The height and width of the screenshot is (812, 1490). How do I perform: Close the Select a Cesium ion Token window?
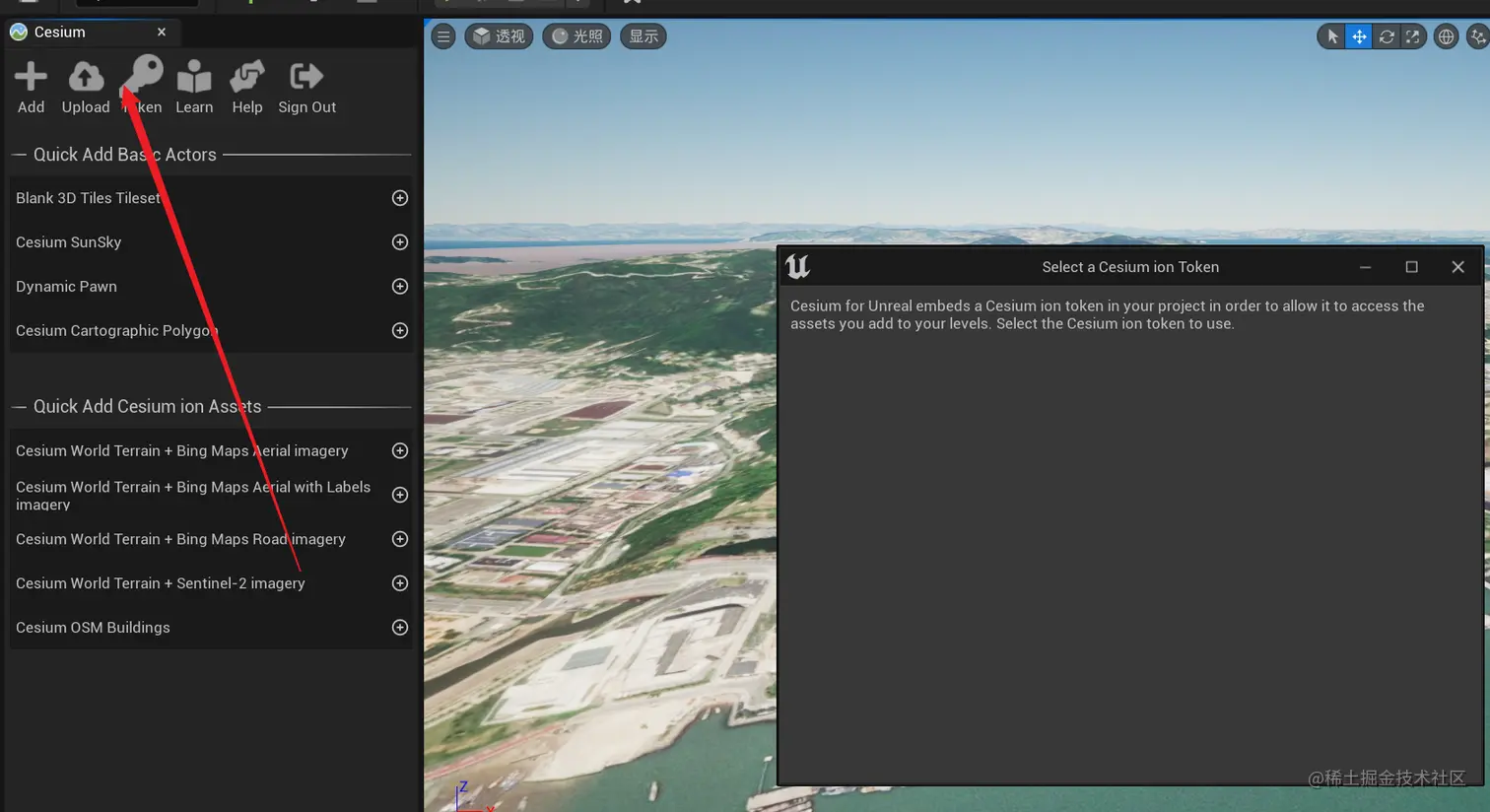click(x=1458, y=267)
